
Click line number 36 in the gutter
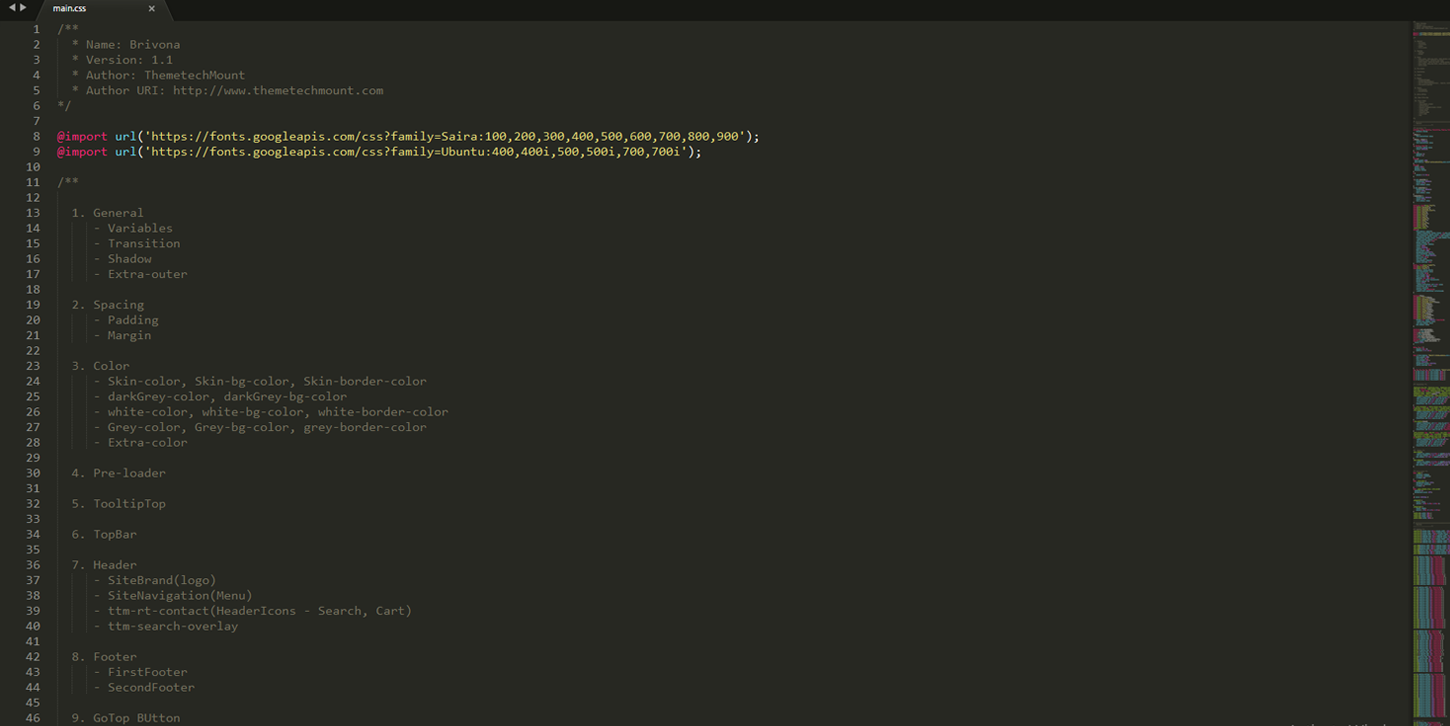[x=33, y=565]
